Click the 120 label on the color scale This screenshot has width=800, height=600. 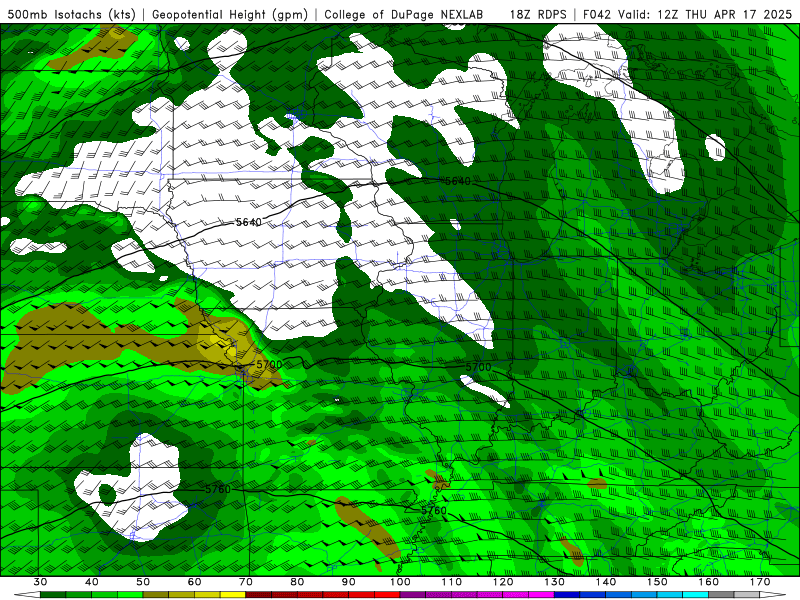click(503, 582)
